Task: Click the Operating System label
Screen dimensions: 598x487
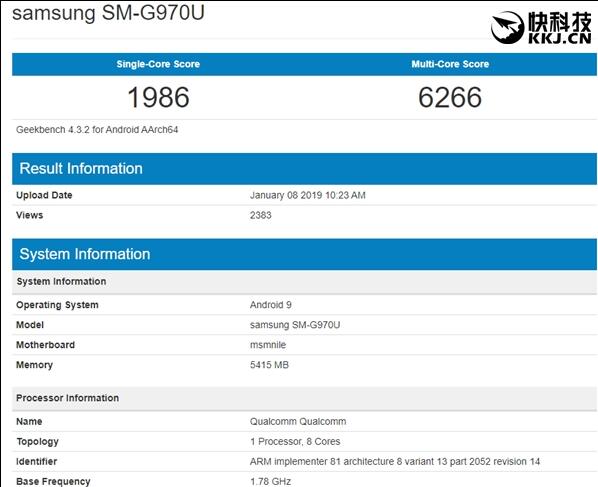Action: click(x=57, y=305)
